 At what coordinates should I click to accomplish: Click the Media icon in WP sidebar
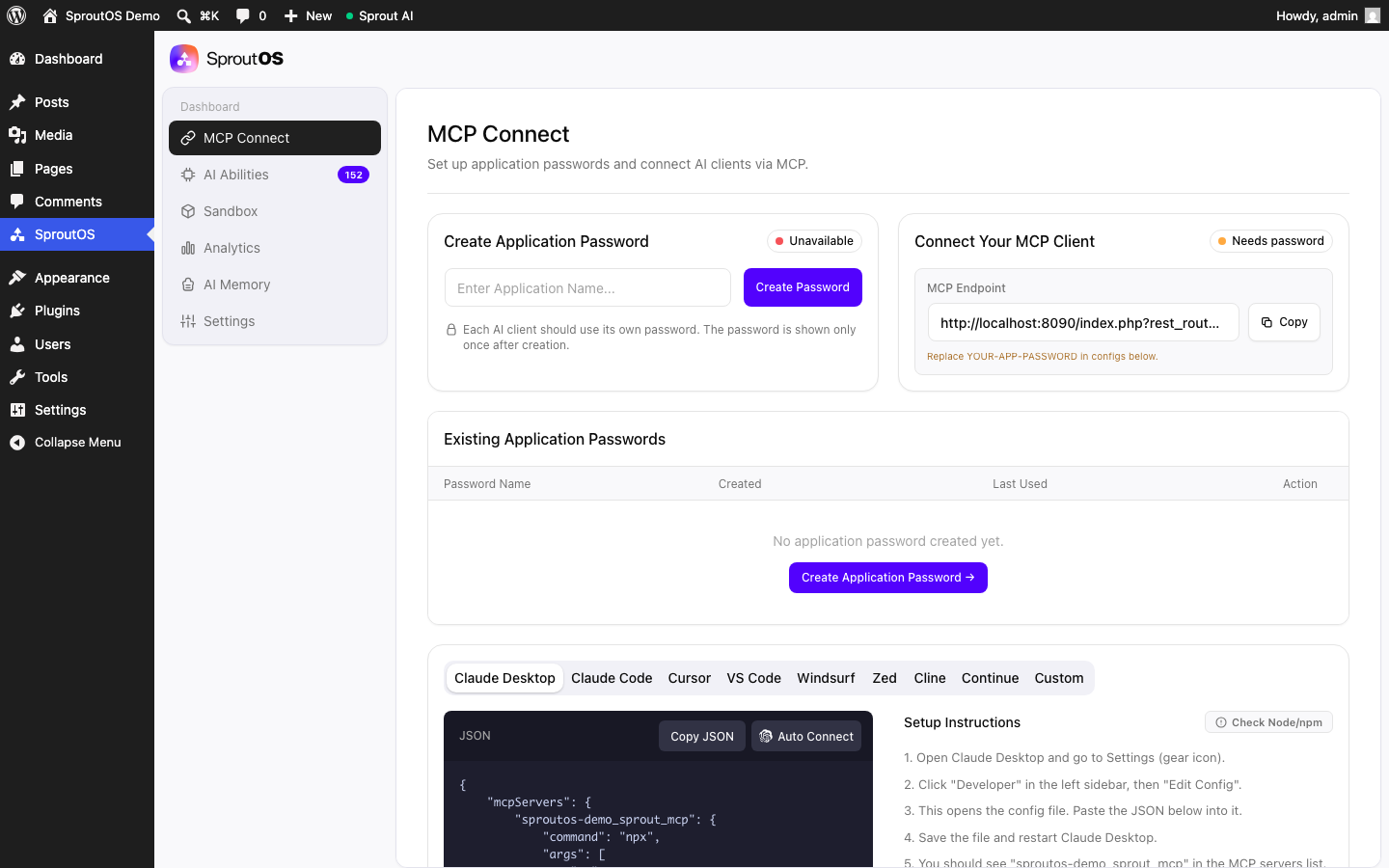point(17,135)
